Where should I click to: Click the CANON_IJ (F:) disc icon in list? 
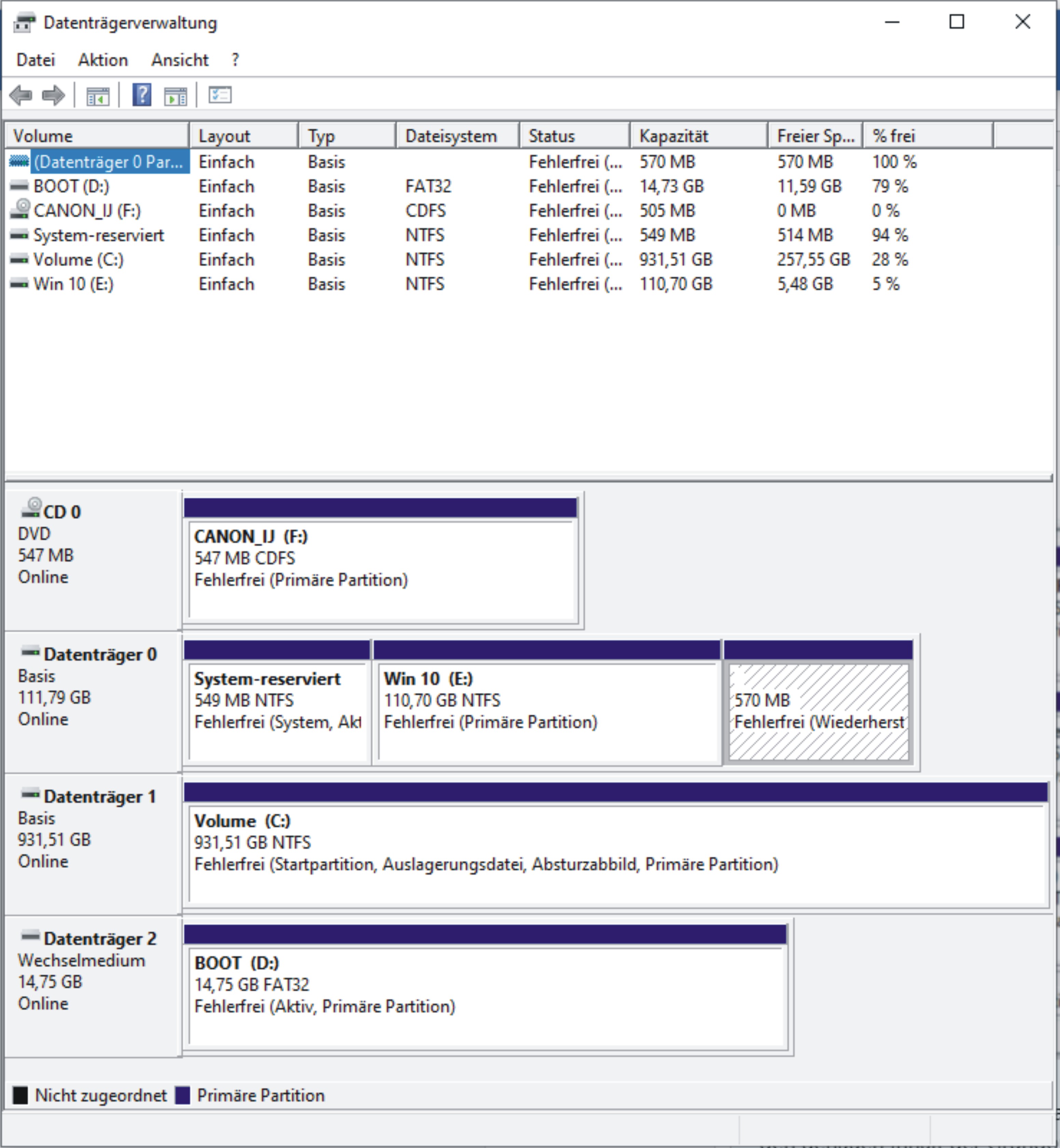click(x=20, y=209)
